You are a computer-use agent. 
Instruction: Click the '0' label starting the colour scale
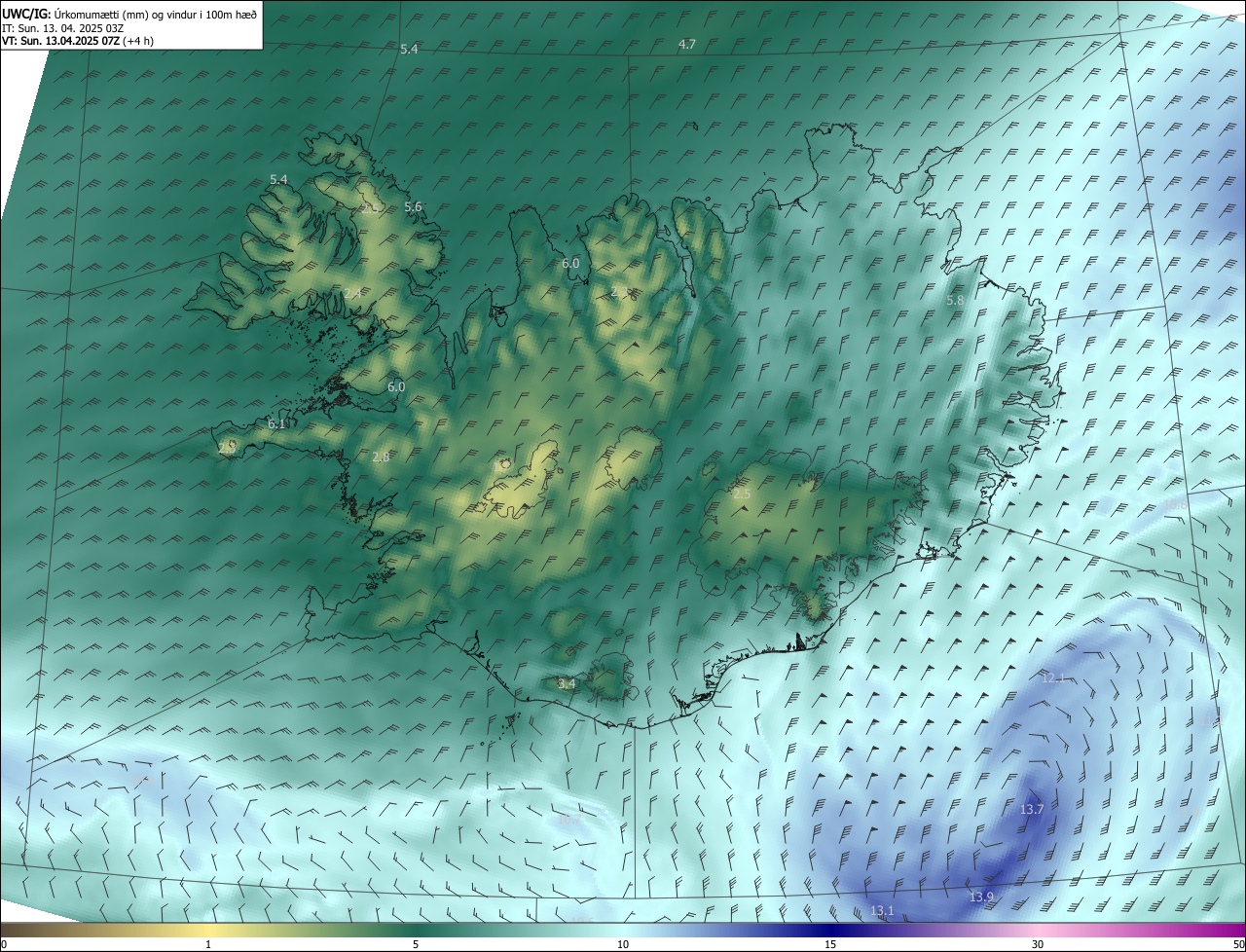click(x=4, y=944)
